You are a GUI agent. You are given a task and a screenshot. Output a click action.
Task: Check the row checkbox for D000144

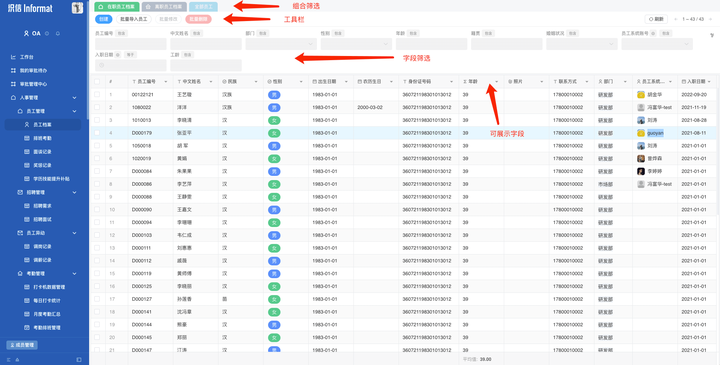(x=97, y=325)
